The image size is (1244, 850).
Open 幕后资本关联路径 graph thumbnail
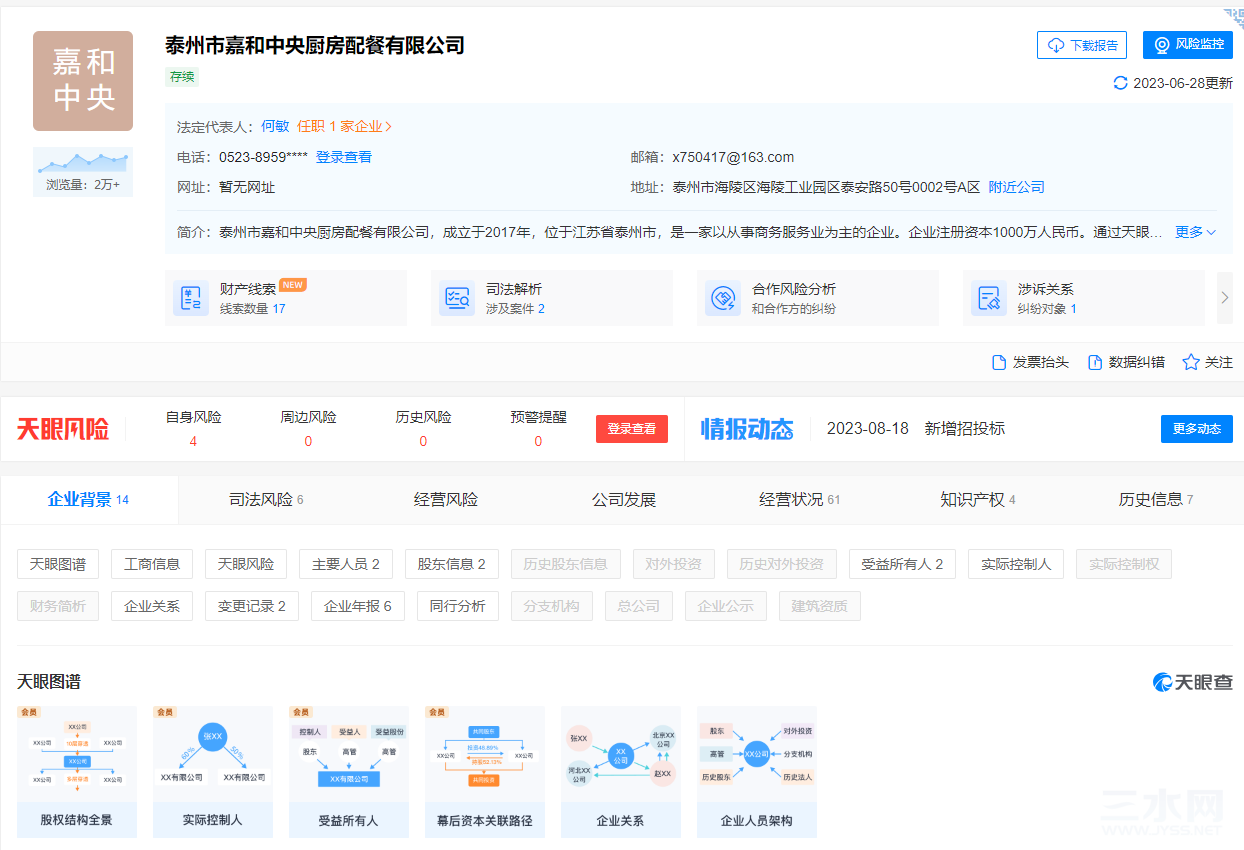click(485, 772)
